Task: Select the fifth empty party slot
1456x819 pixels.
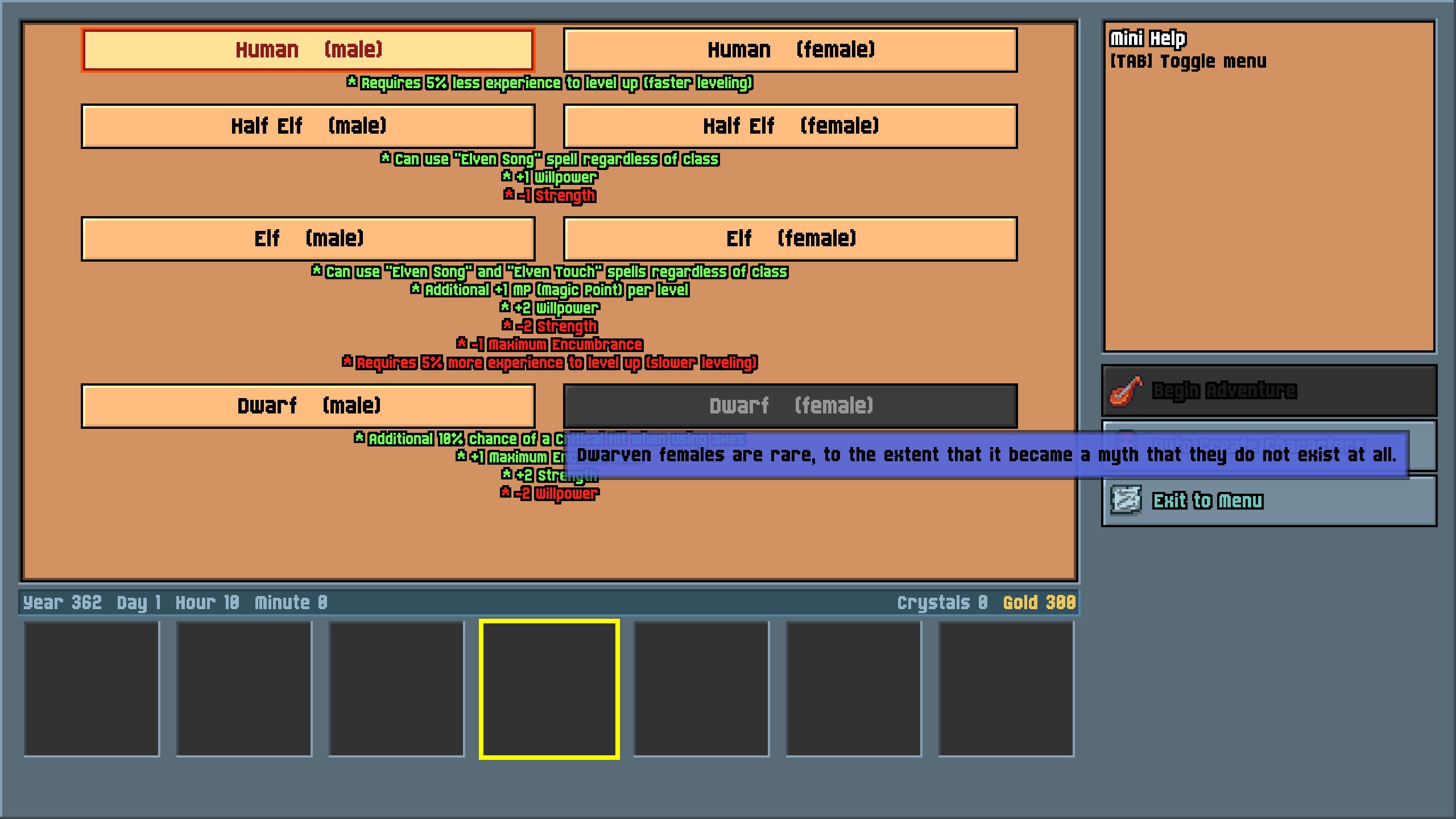Action: [x=701, y=689]
